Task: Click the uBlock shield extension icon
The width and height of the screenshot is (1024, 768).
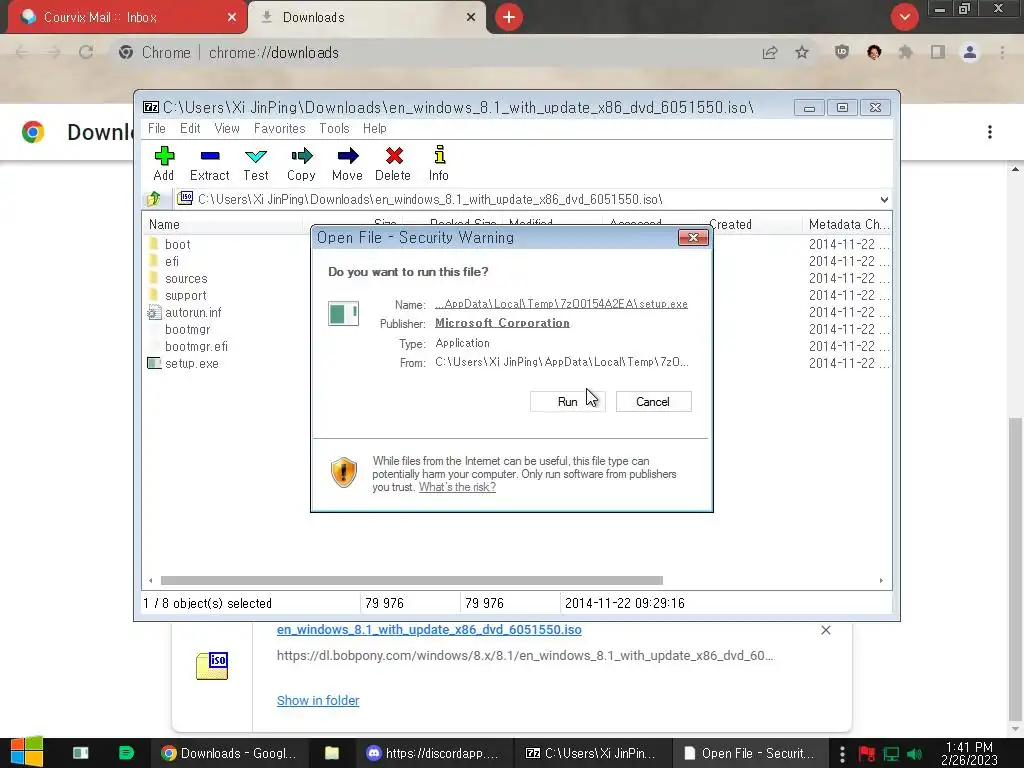Action: pyautogui.click(x=842, y=52)
